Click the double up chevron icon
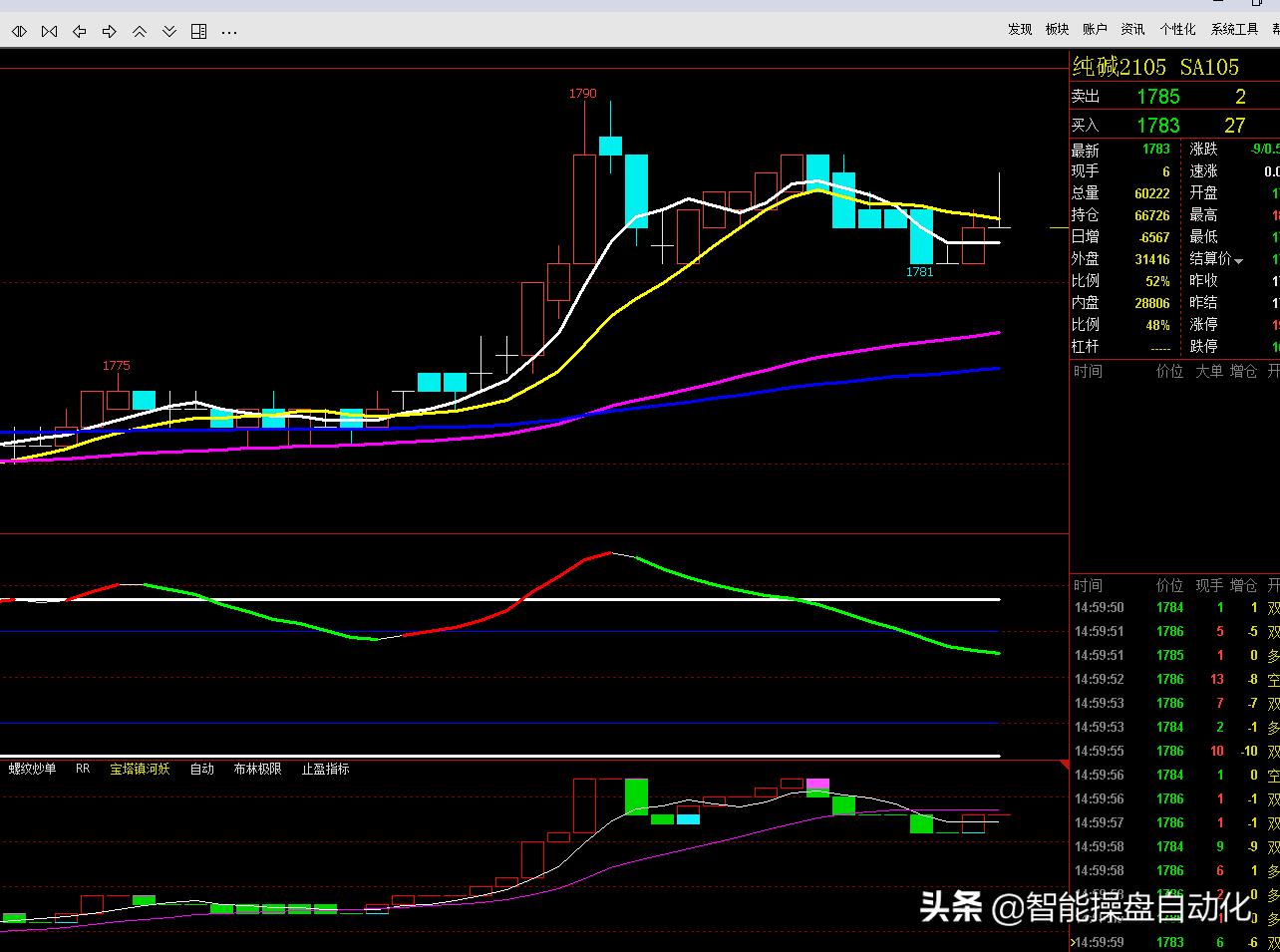The width and height of the screenshot is (1280, 952). [x=140, y=32]
